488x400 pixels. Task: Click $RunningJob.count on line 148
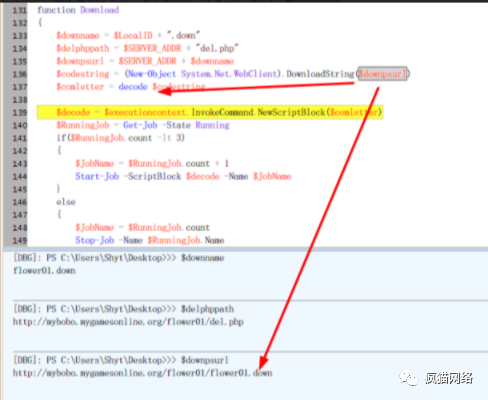point(169,228)
